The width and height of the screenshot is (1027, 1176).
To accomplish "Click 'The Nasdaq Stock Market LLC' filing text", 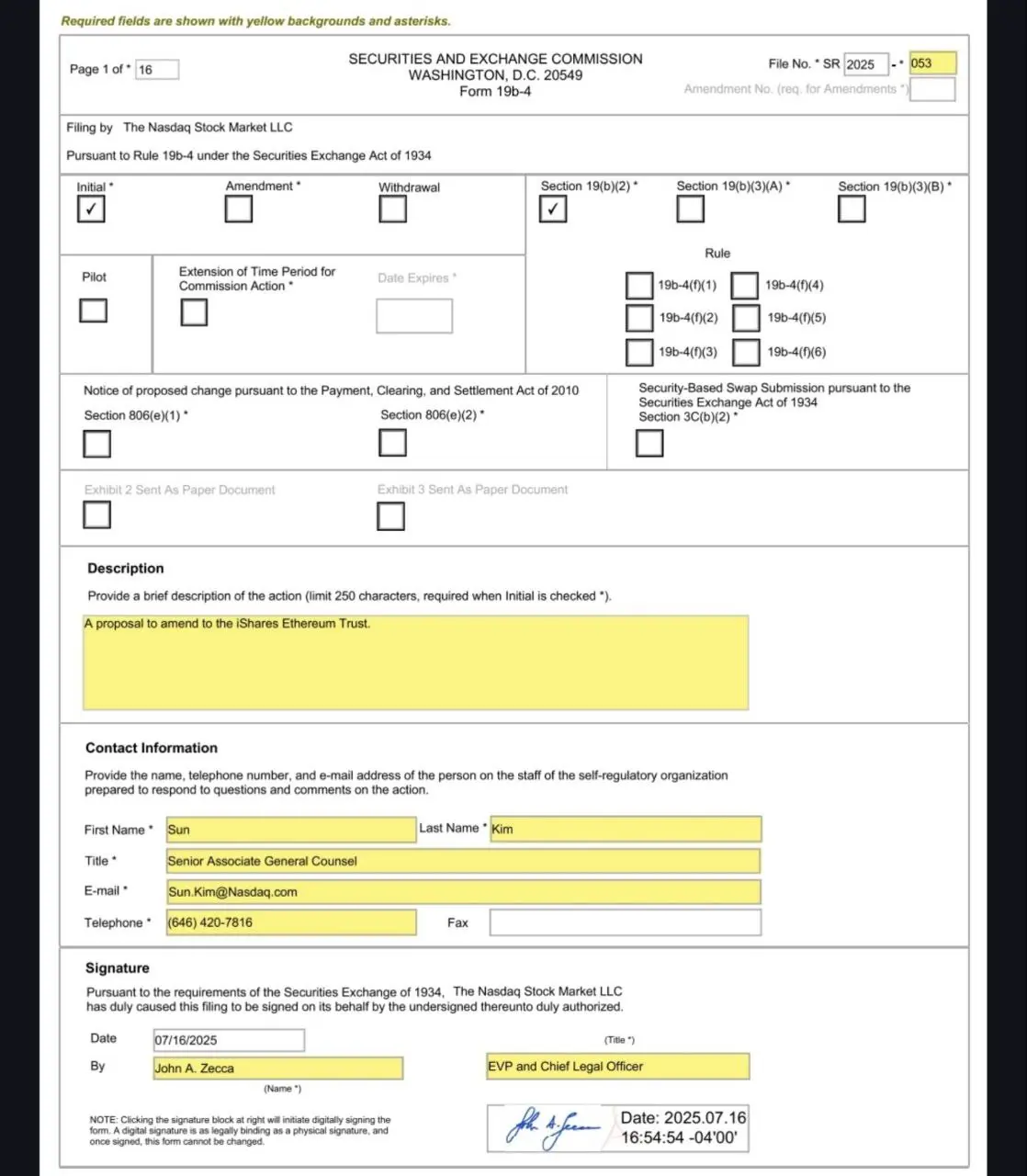I will click(x=208, y=128).
